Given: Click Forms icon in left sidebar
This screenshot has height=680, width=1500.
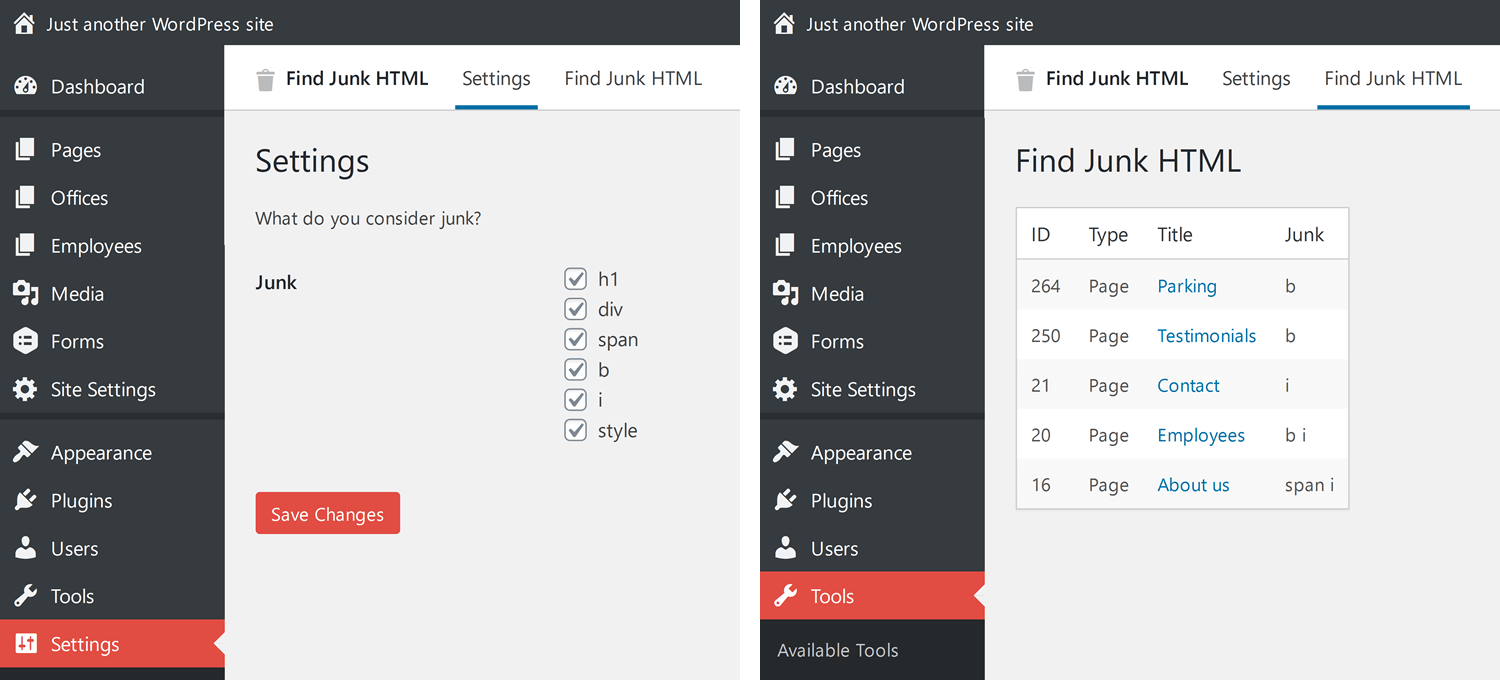Looking at the screenshot, I should 25,341.
